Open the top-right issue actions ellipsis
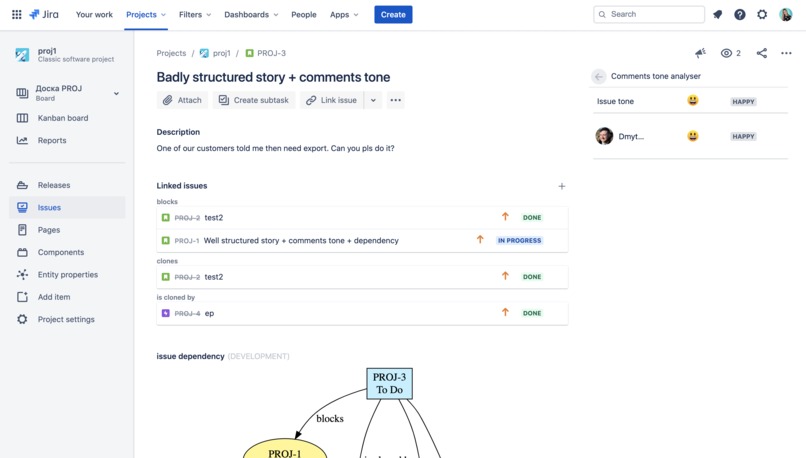The width and height of the screenshot is (806, 458). pyautogui.click(x=786, y=53)
